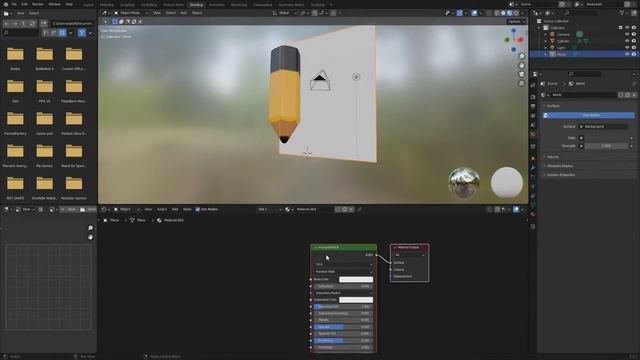The width and height of the screenshot is (640, 360).
Task: Refresh the file browser listing
Action: point(32,24)
